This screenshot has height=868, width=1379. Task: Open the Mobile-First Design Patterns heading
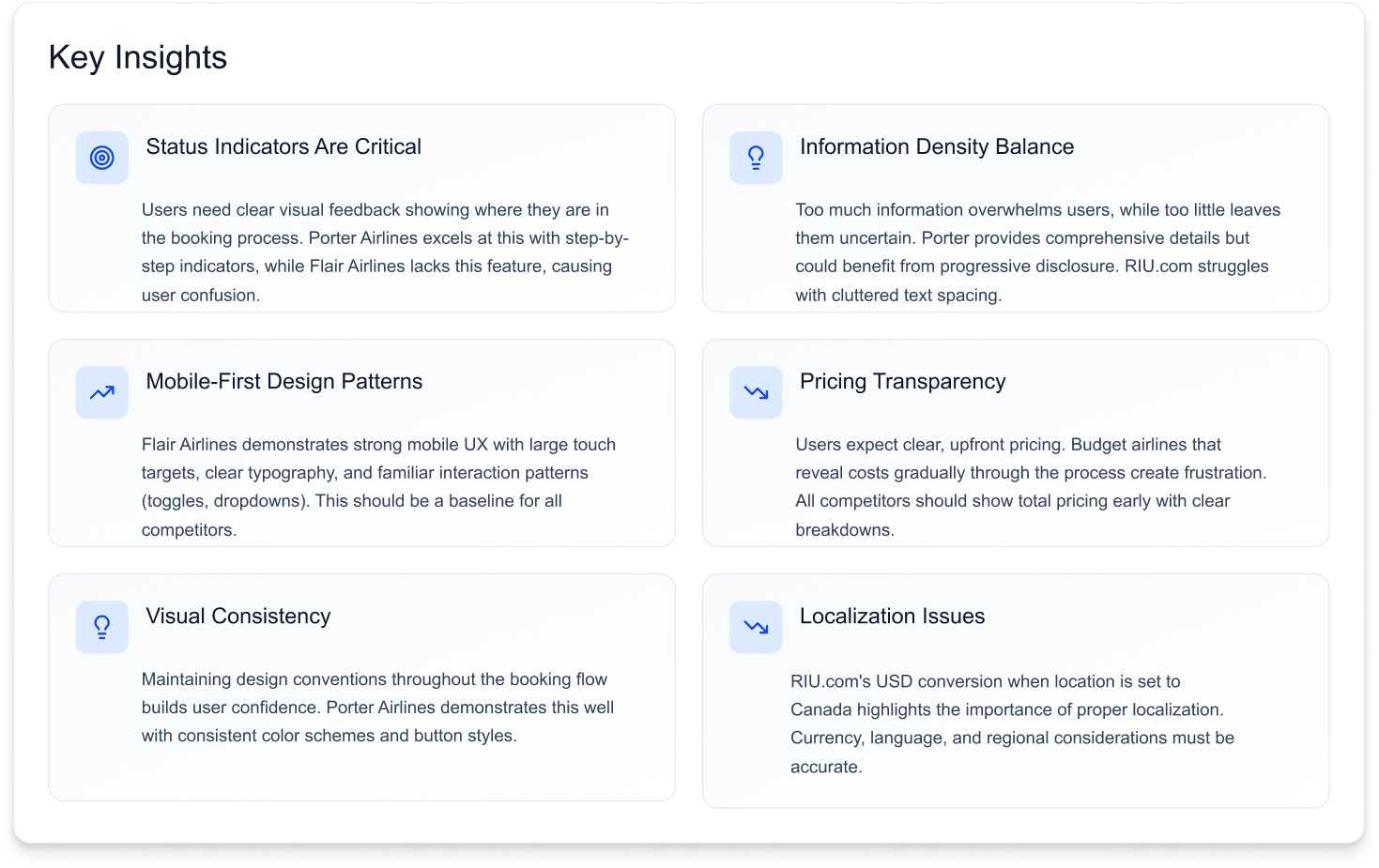283,381
